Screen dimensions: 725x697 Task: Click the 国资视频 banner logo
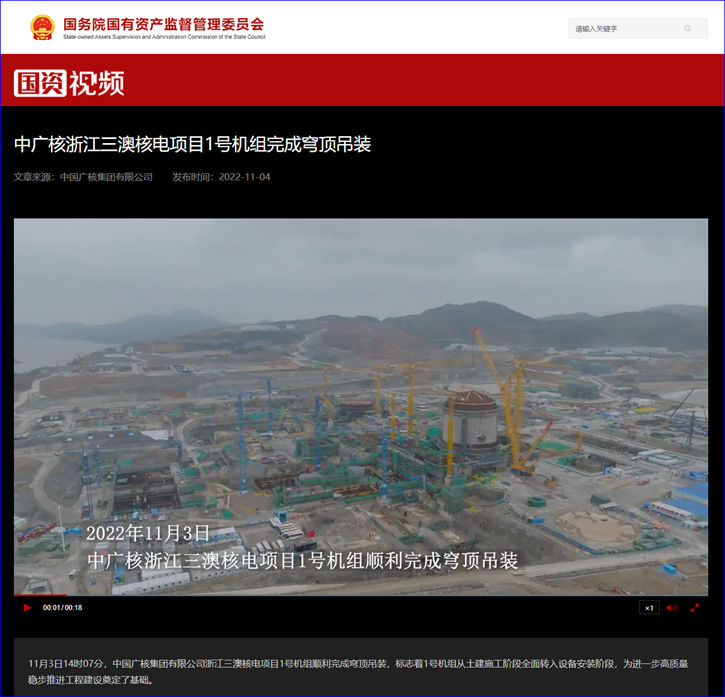tap(69, 82)
